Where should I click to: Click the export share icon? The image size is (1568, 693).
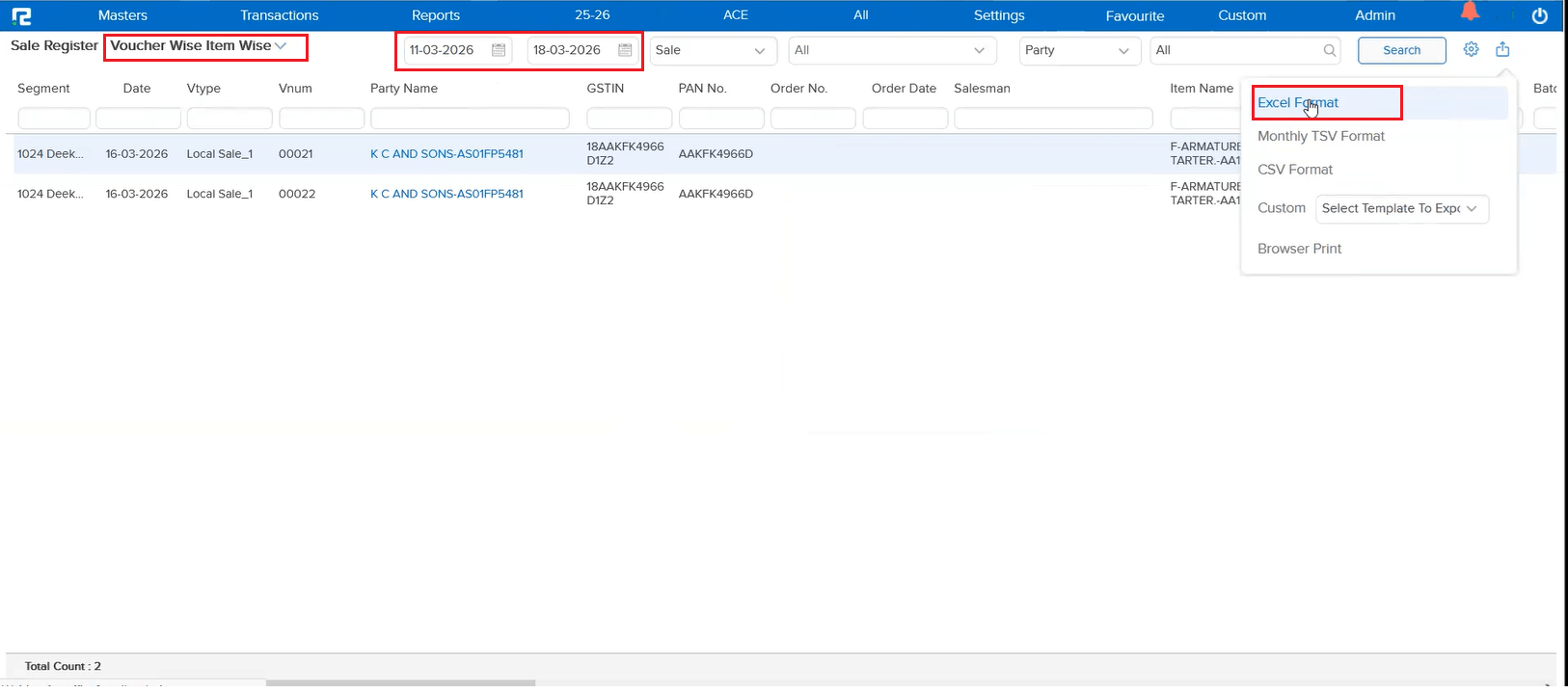point(1502,49)
